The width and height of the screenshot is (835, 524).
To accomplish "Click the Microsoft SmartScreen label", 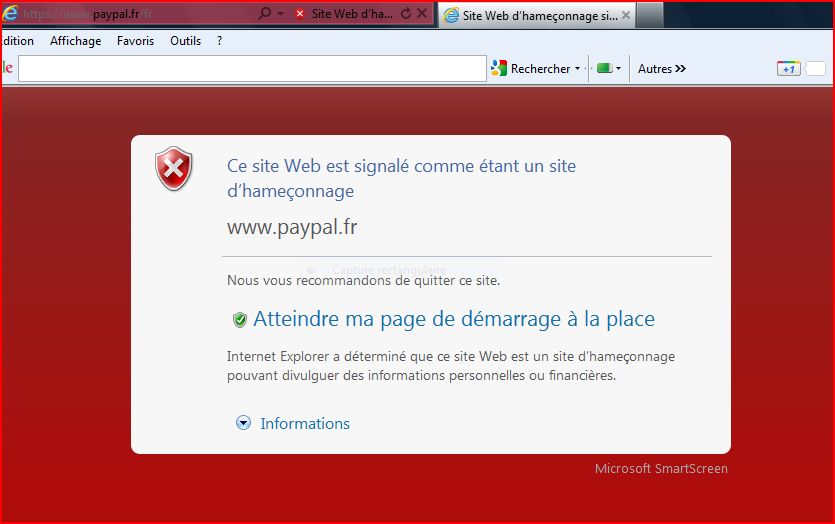I will (661, 469).
